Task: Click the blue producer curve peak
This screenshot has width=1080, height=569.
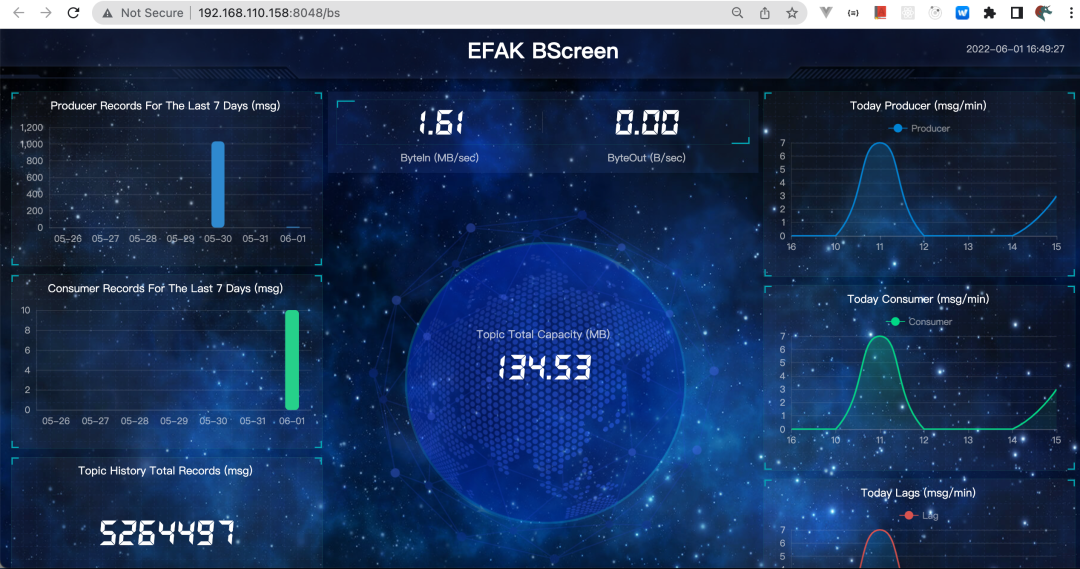Action: click(880, 143)
